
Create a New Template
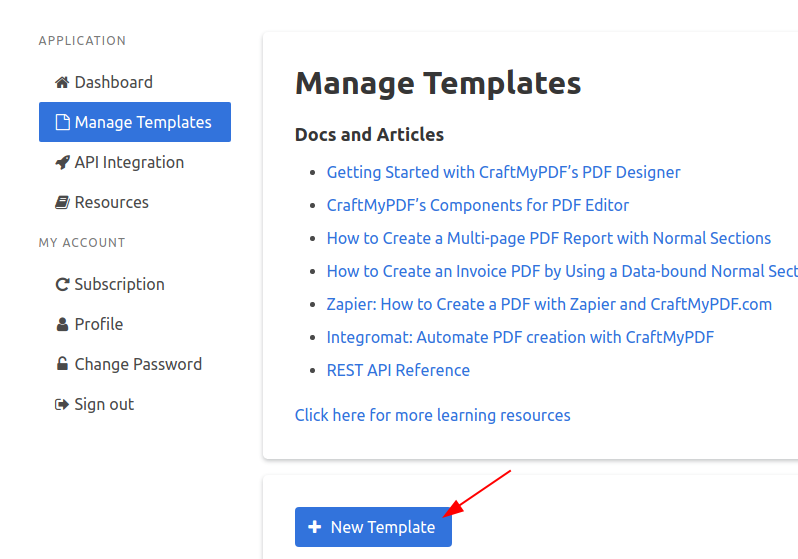(373, 527)
